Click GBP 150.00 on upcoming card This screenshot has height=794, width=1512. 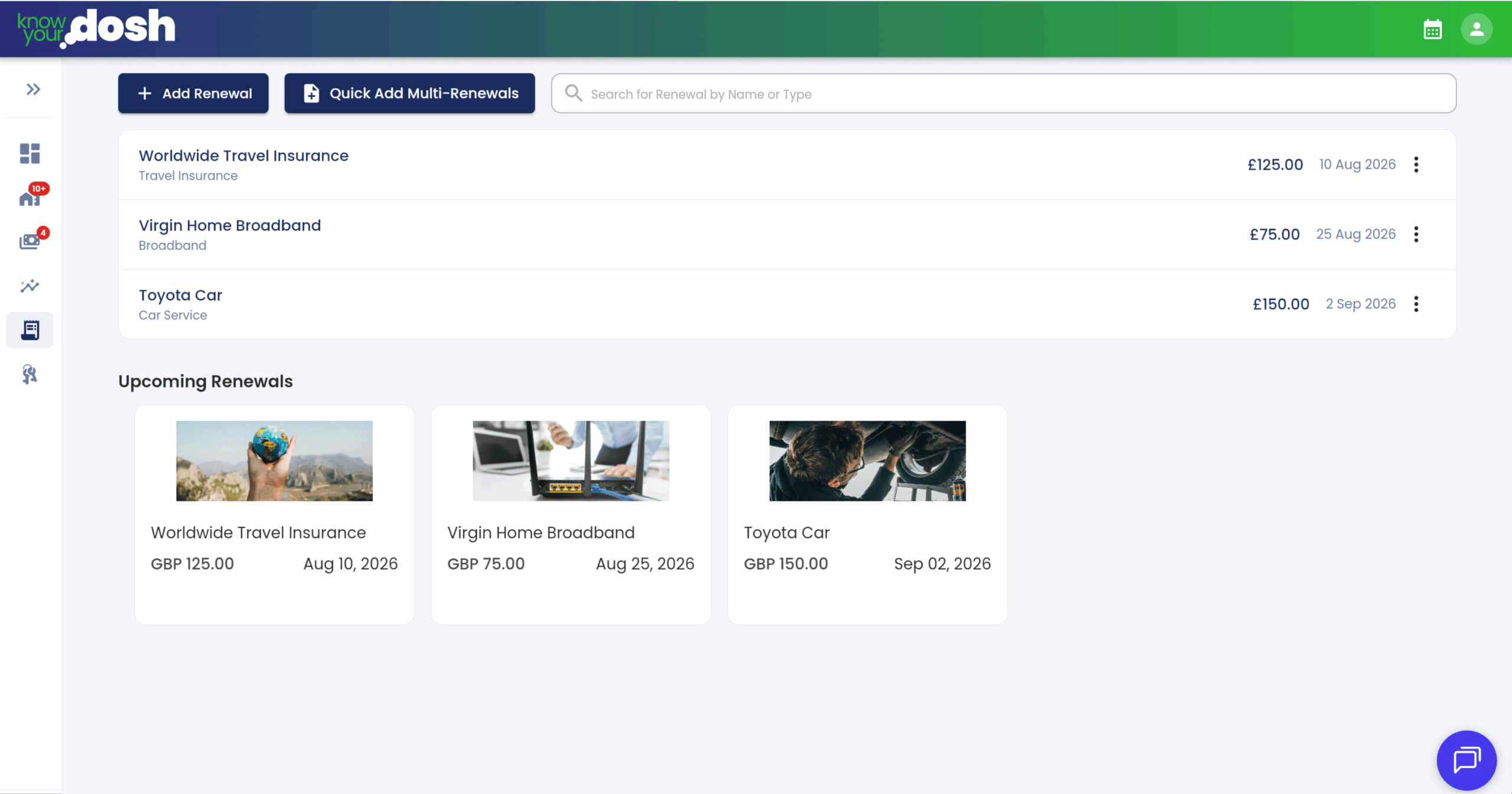(786, 564)
